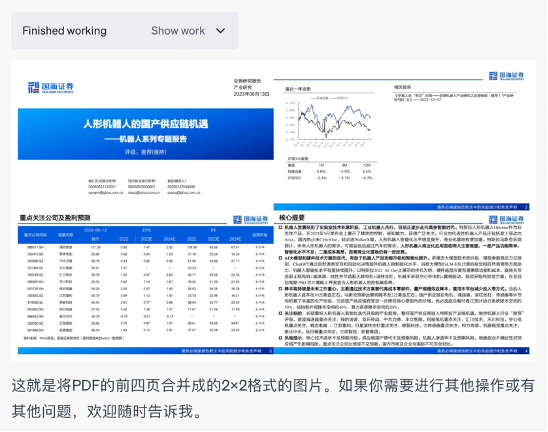The image size is (548, 432).
Task: Select the 重点关注公司及盈利预测 heading
Action: pyautogui.click(x=55, y=218)
